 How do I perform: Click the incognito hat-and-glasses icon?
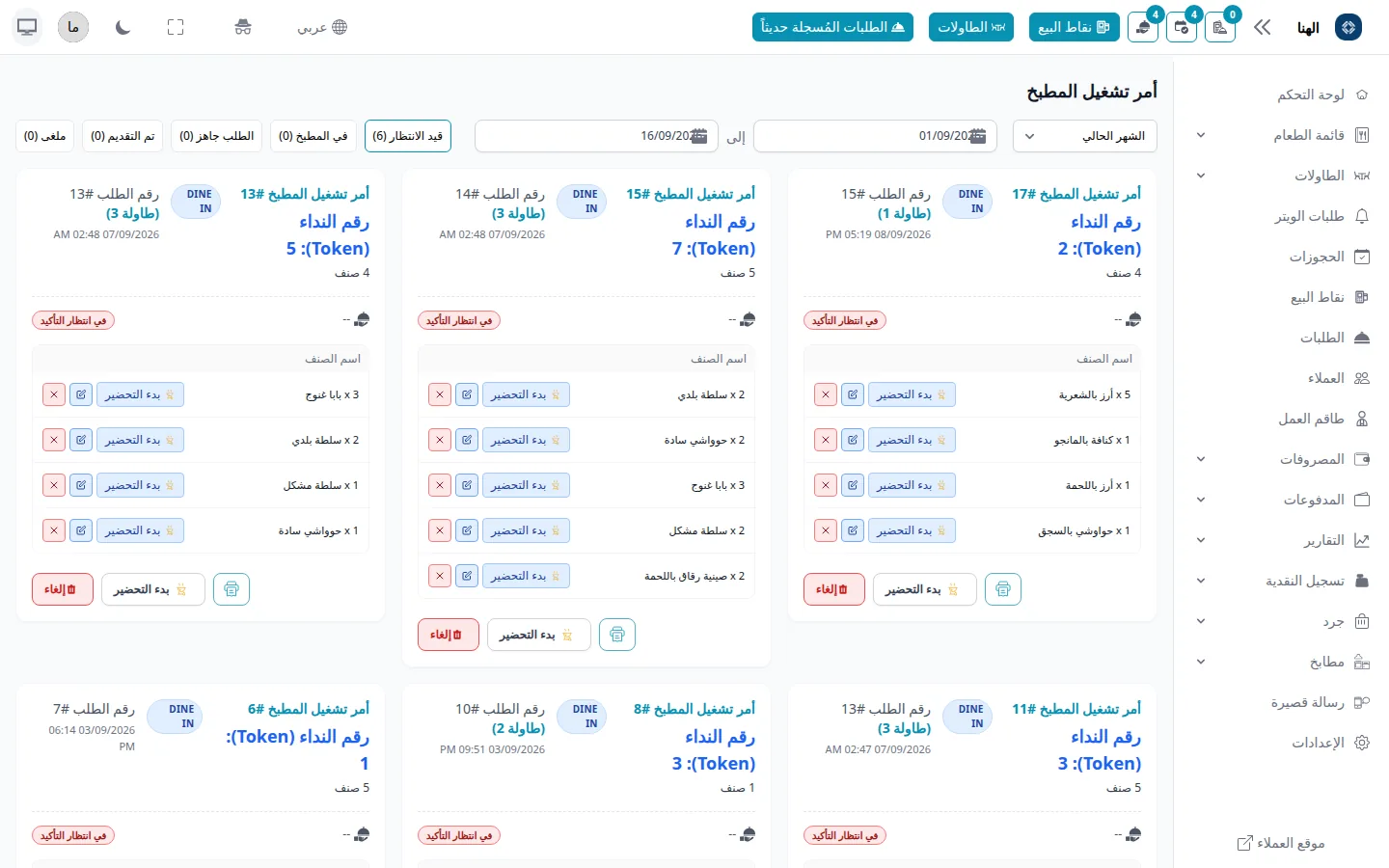(x=243, y=27)
